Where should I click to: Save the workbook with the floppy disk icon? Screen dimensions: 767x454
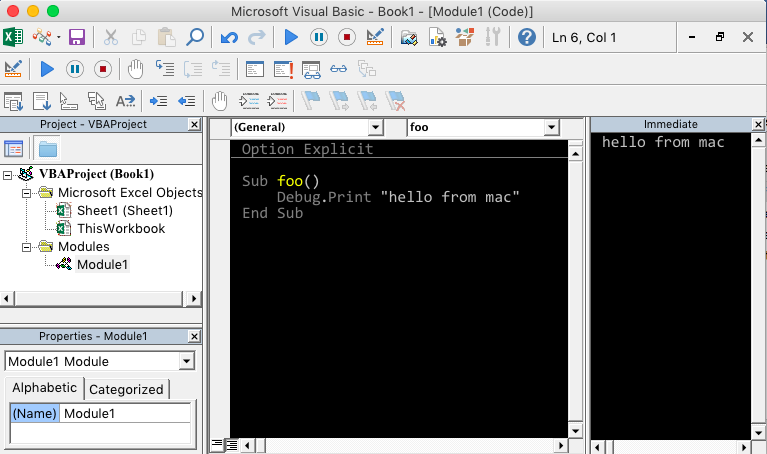tap(77, 37)
